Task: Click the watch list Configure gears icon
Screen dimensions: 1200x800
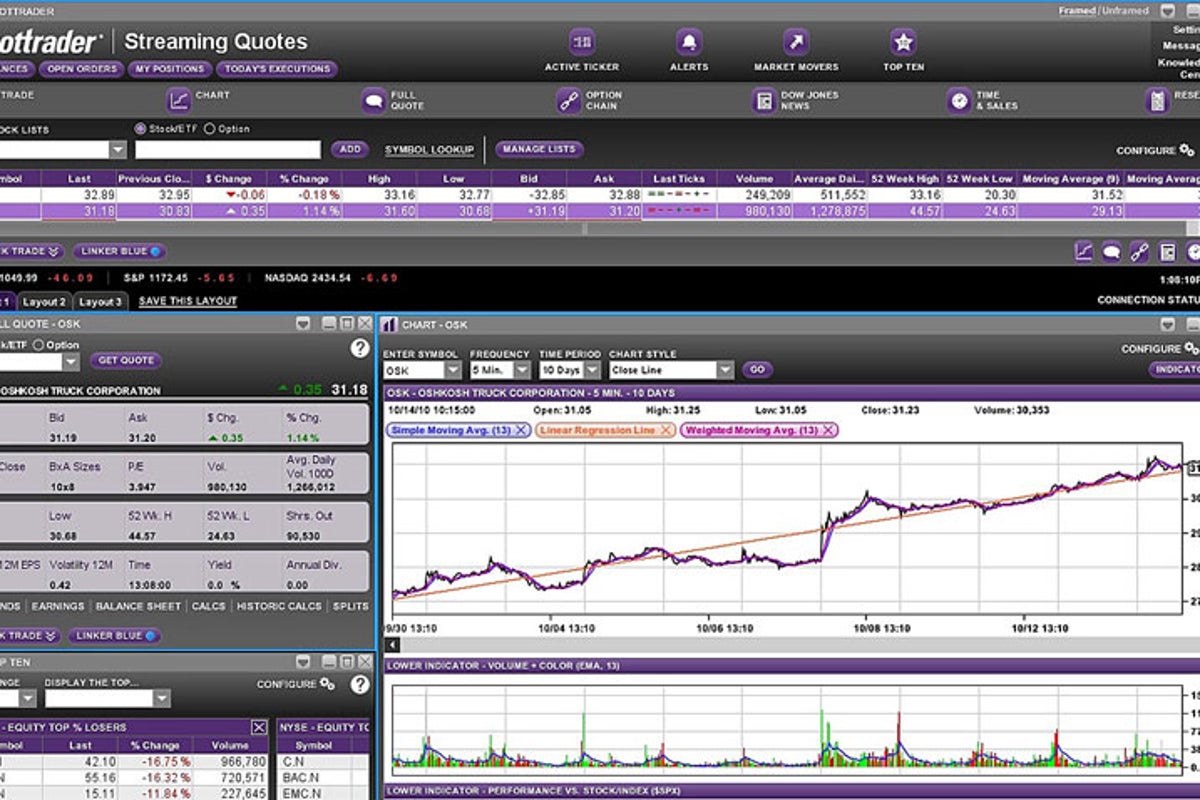Action: click(x=1187, y=150)
